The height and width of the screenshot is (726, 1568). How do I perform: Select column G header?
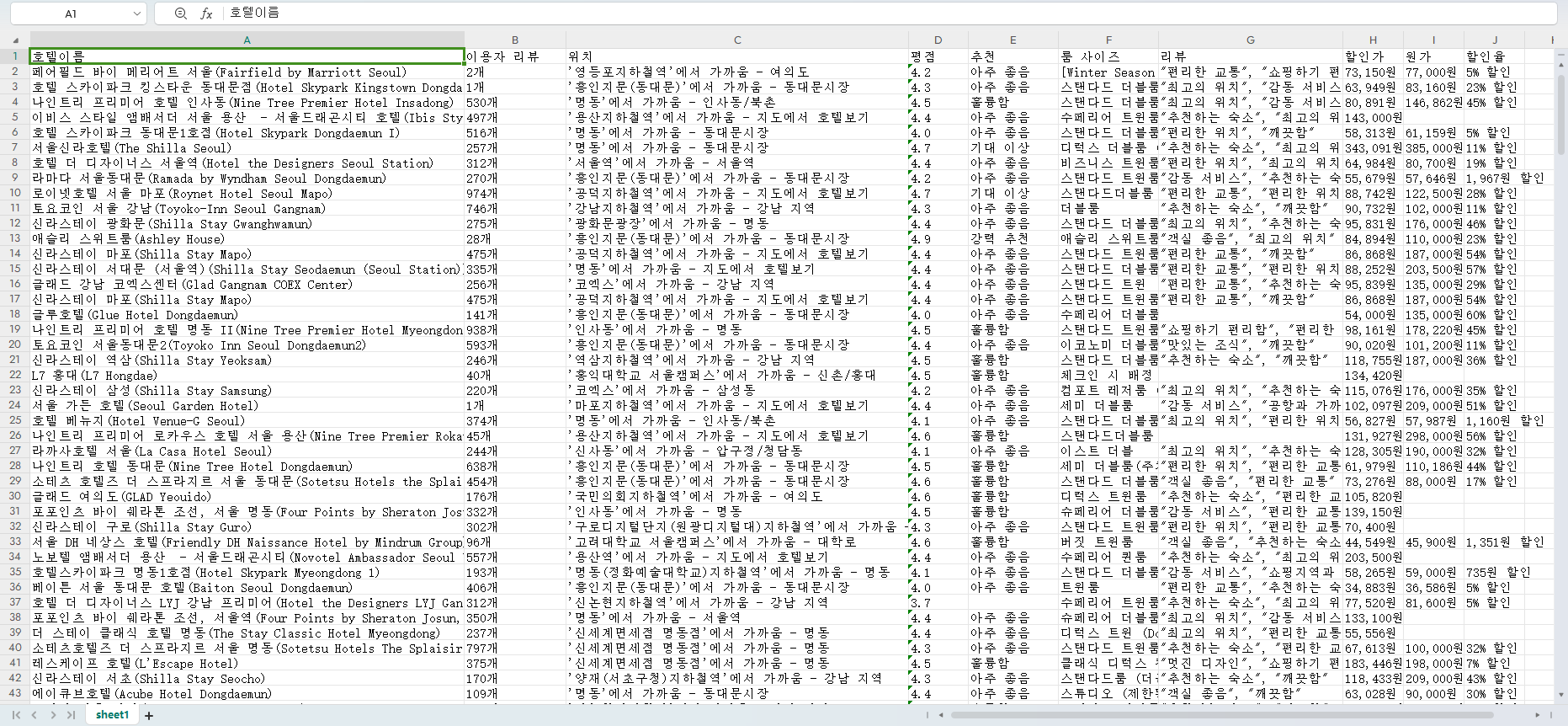pos(1251,40)
